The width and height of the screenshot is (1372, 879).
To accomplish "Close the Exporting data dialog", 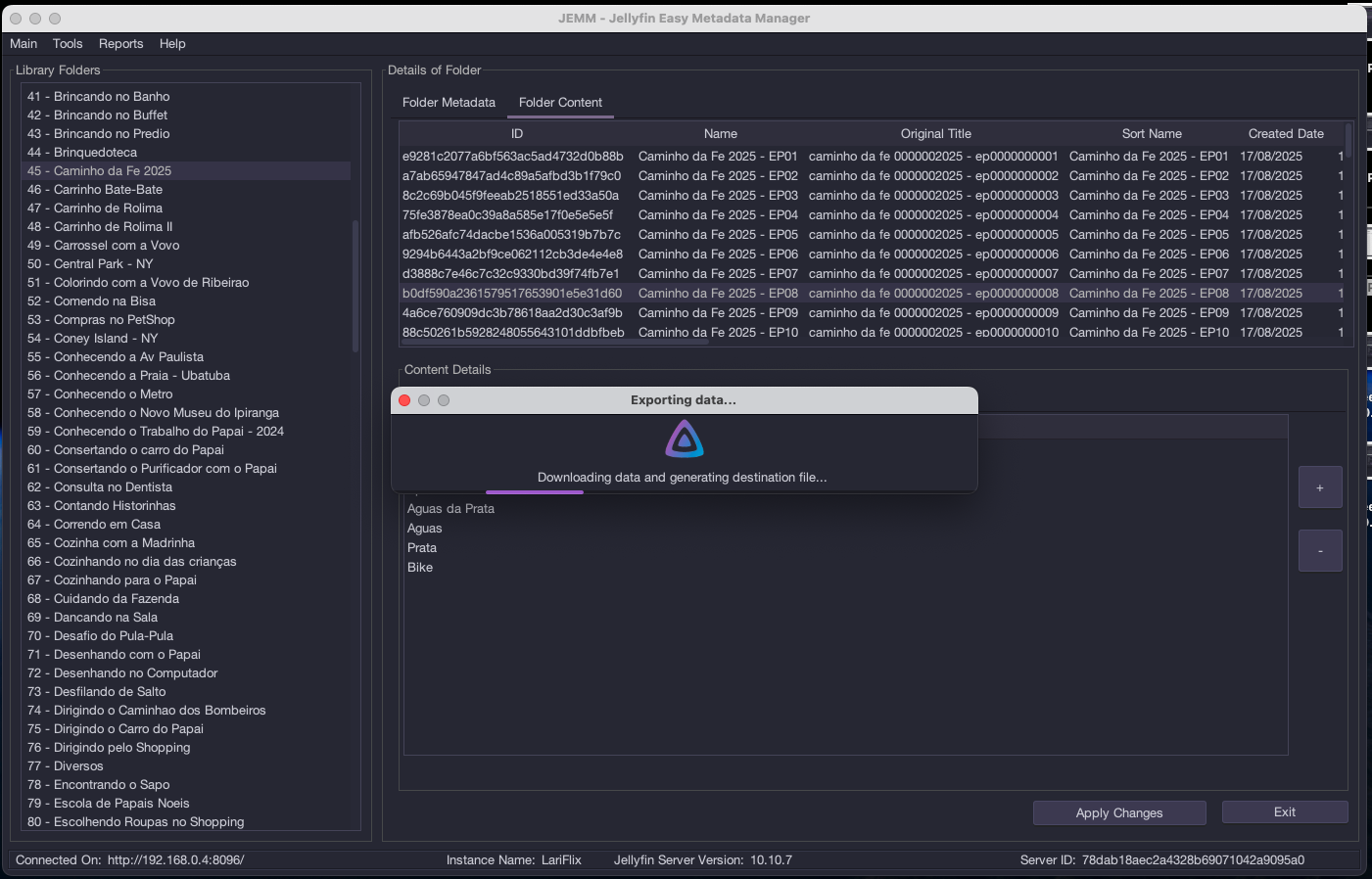I will point(404,400).
